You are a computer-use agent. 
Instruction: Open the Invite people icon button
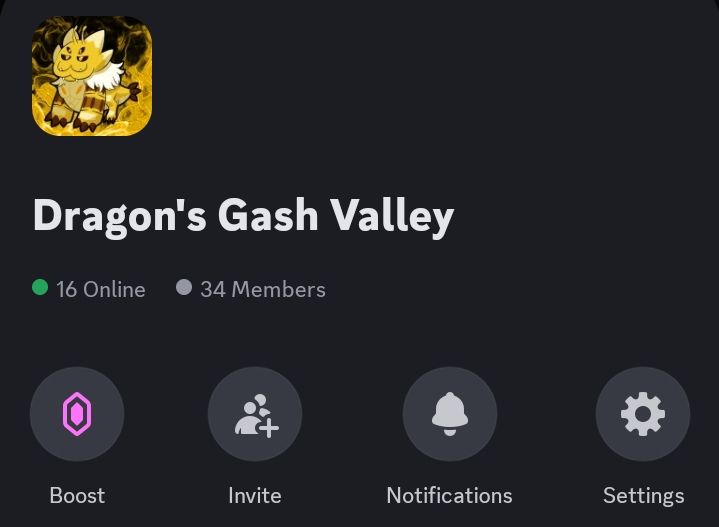[255, 414]
